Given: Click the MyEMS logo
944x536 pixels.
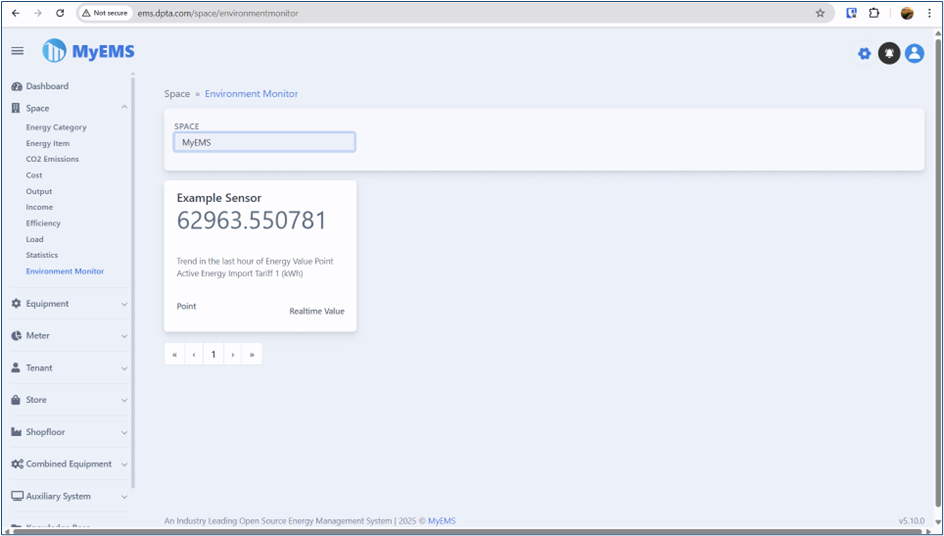Looking at the screenshot, I should point(88,51).
